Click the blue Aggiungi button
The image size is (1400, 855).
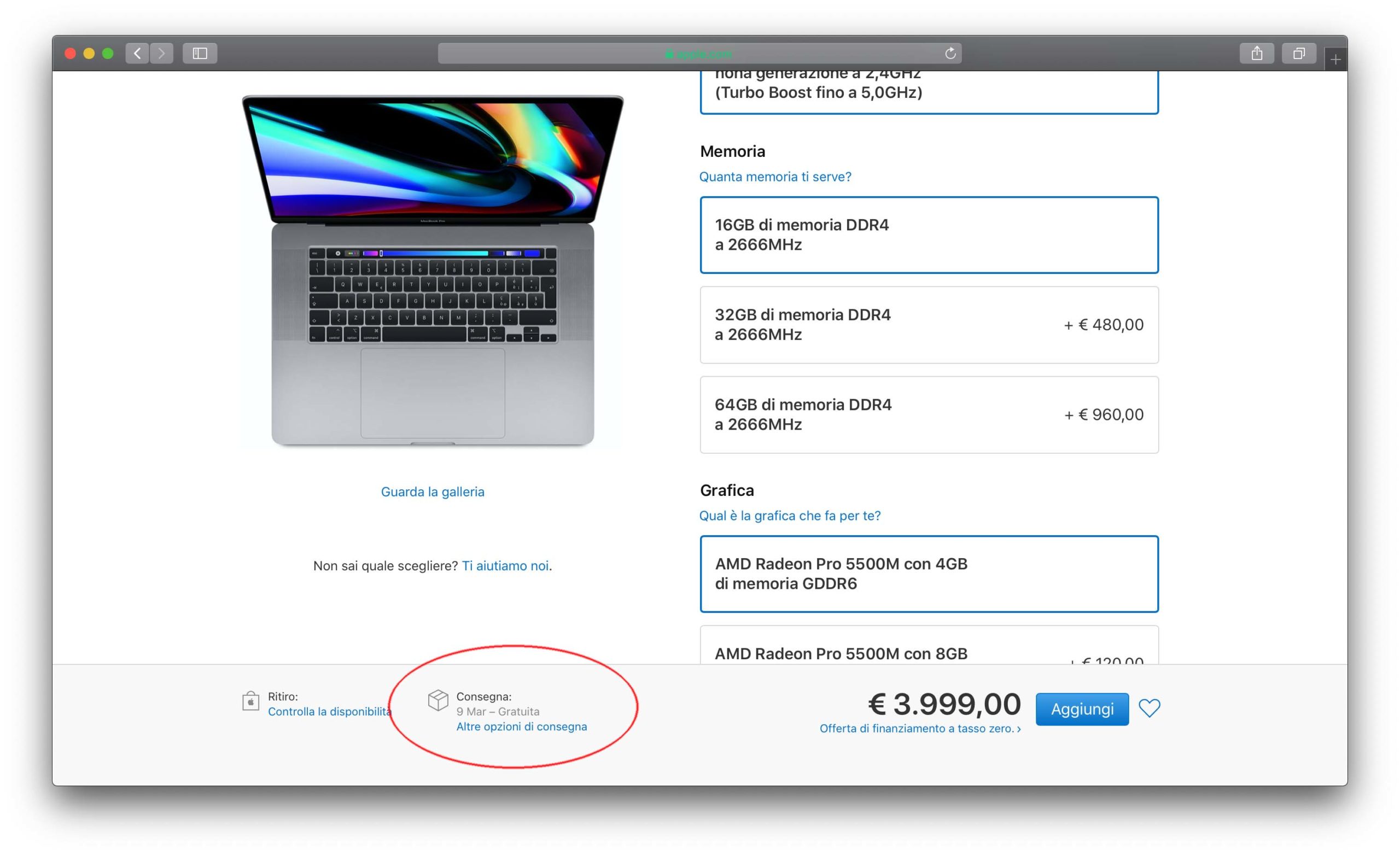pos(1082,708)
